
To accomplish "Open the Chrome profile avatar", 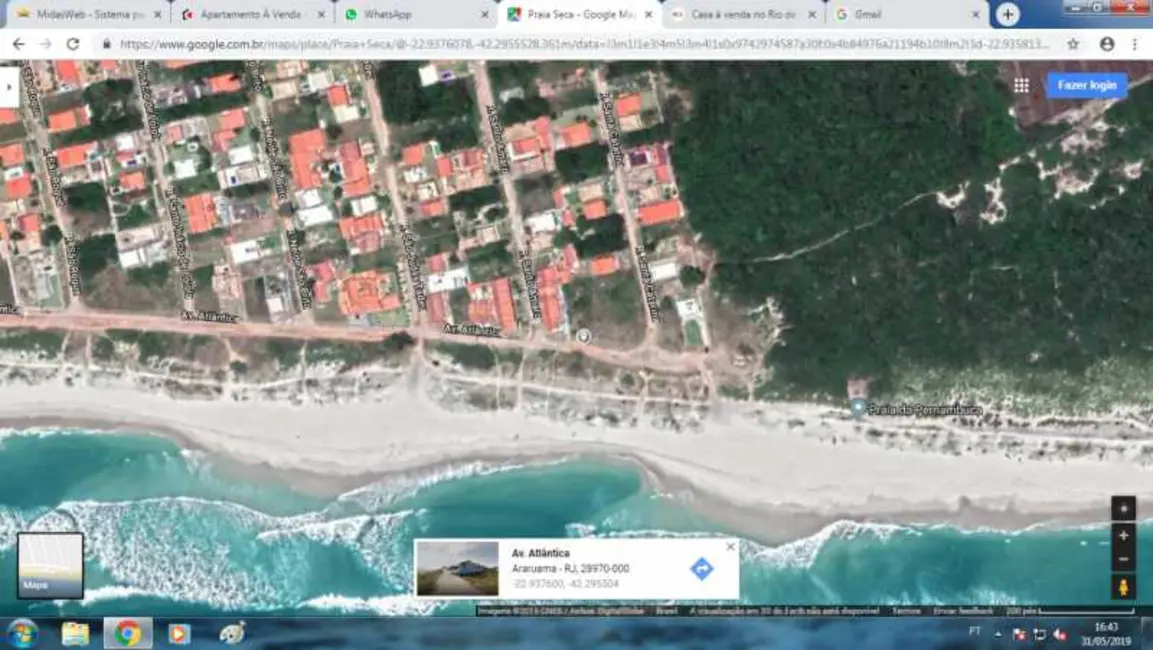I will 1107,44.
